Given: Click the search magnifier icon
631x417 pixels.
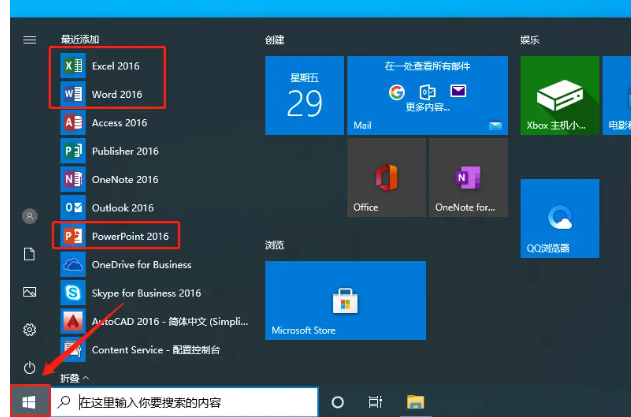Looking at the screenshot, I should (x=64, y=402).
